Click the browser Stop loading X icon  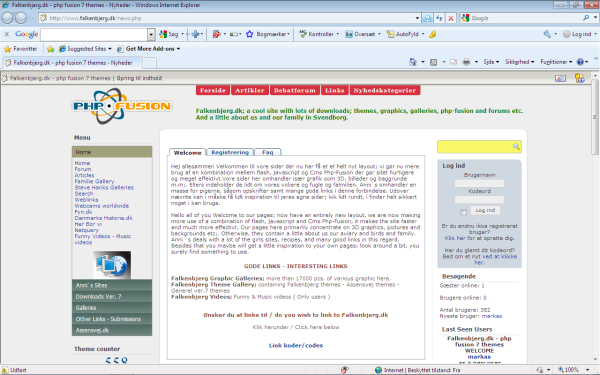(x=451, y=18)
